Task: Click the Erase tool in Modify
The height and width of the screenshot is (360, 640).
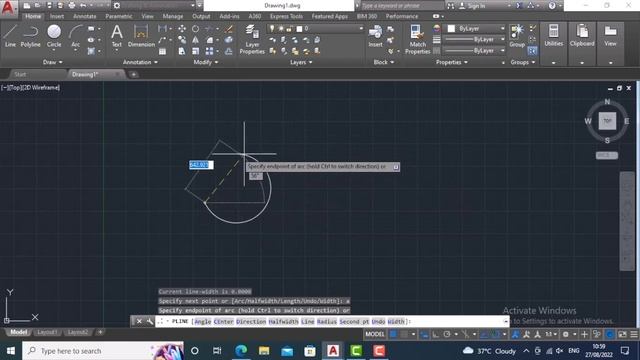Action: [x=229, y=29]
